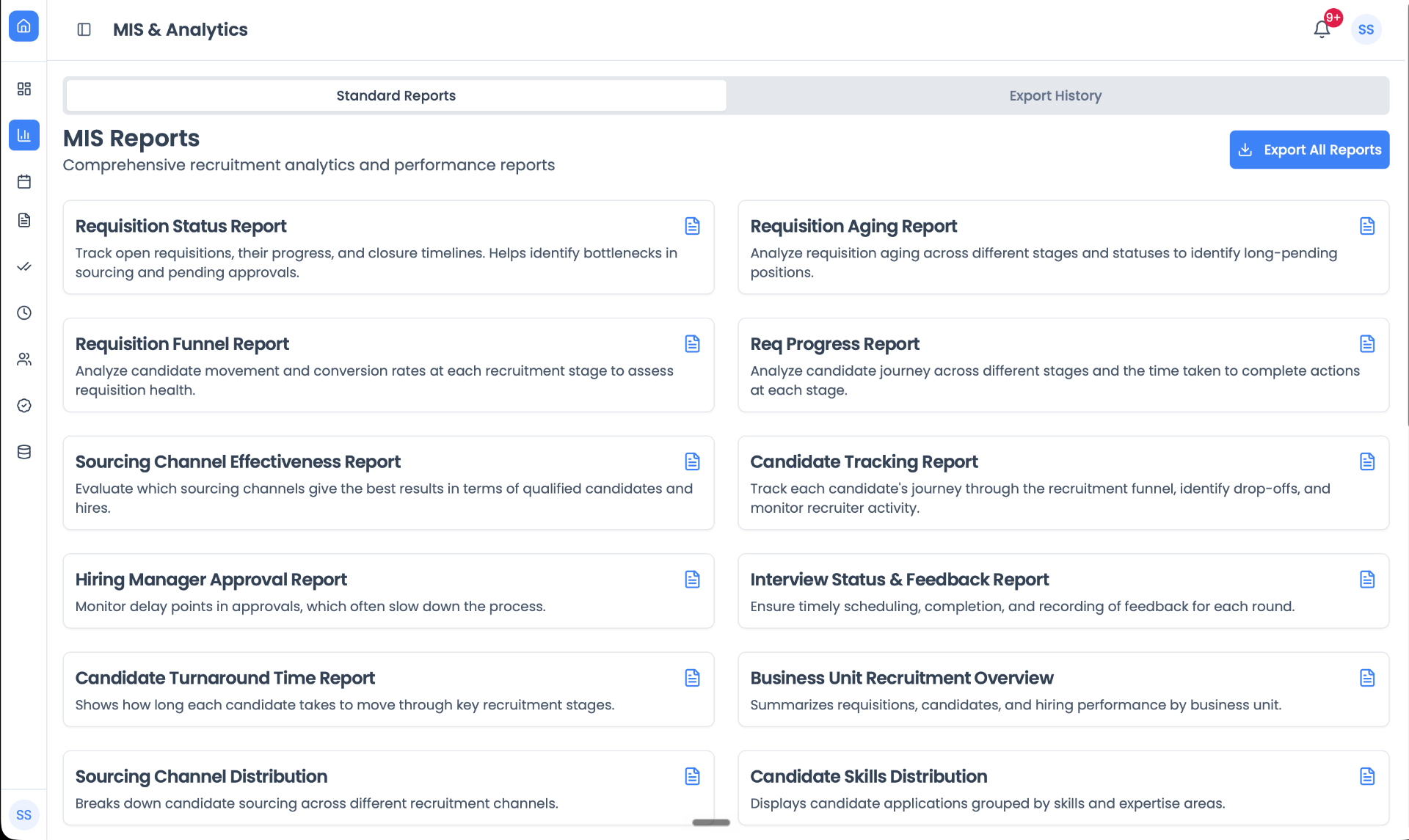Screen dimensions: 1409x840
Task: Open Requisition Funnel Report title
Action: [x=182, y=344]
